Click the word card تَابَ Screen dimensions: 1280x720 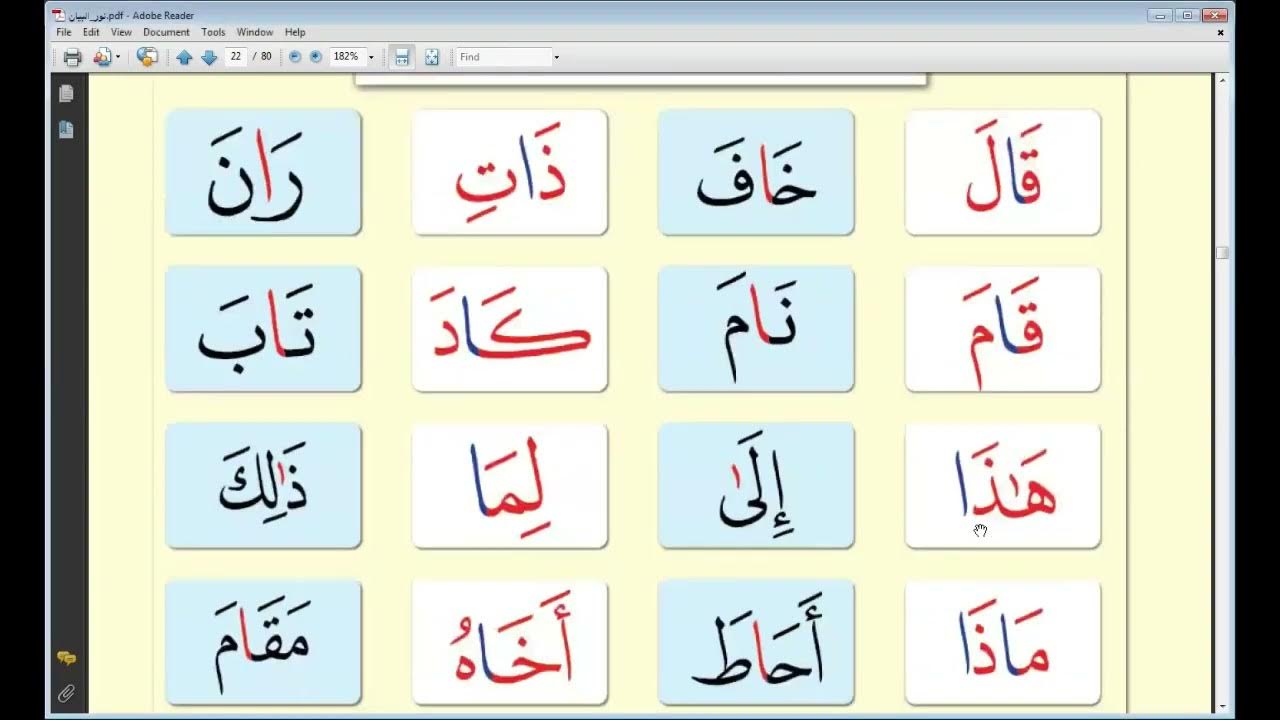click(x=263, y=329)
